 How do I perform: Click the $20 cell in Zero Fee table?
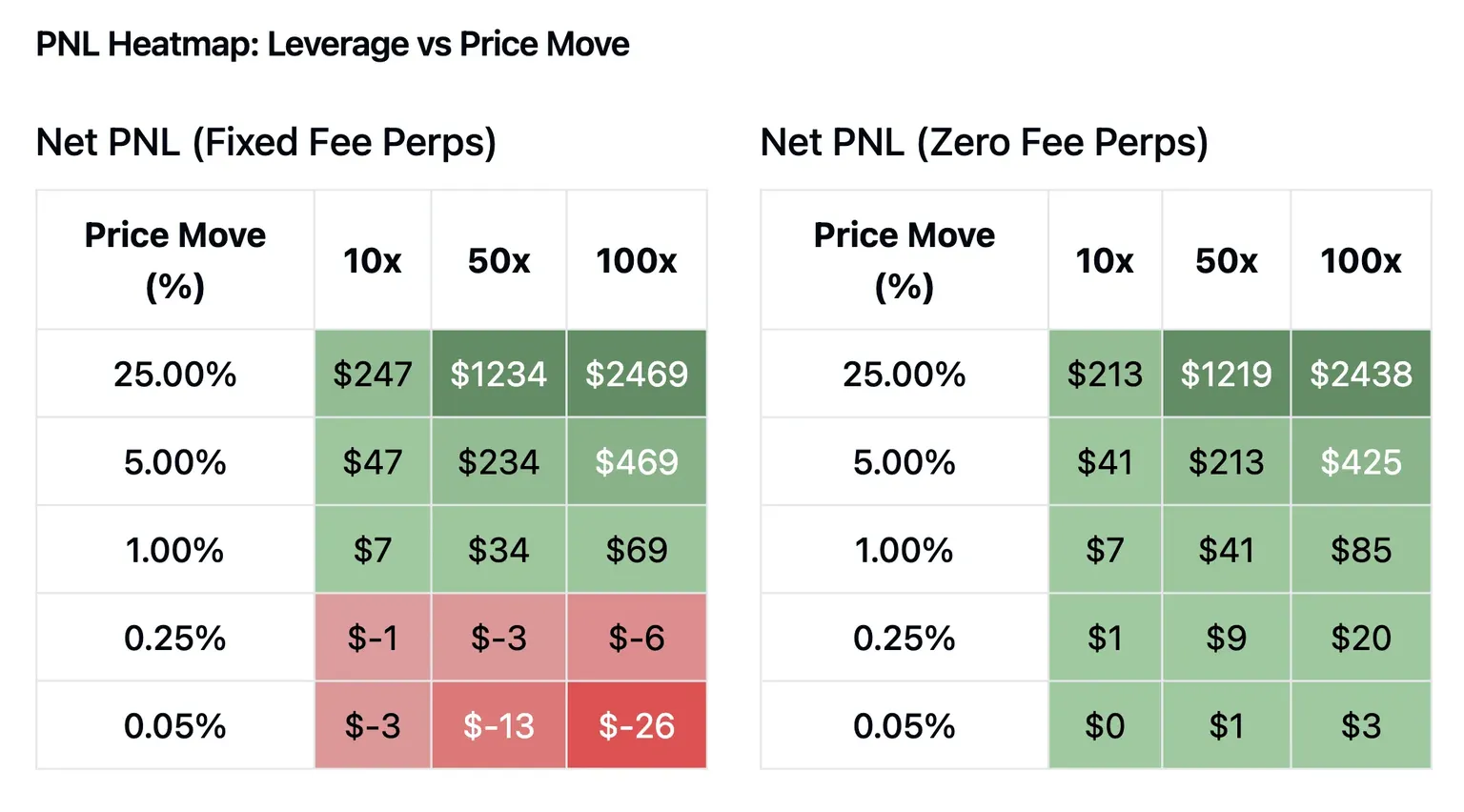pos(1361,638)
